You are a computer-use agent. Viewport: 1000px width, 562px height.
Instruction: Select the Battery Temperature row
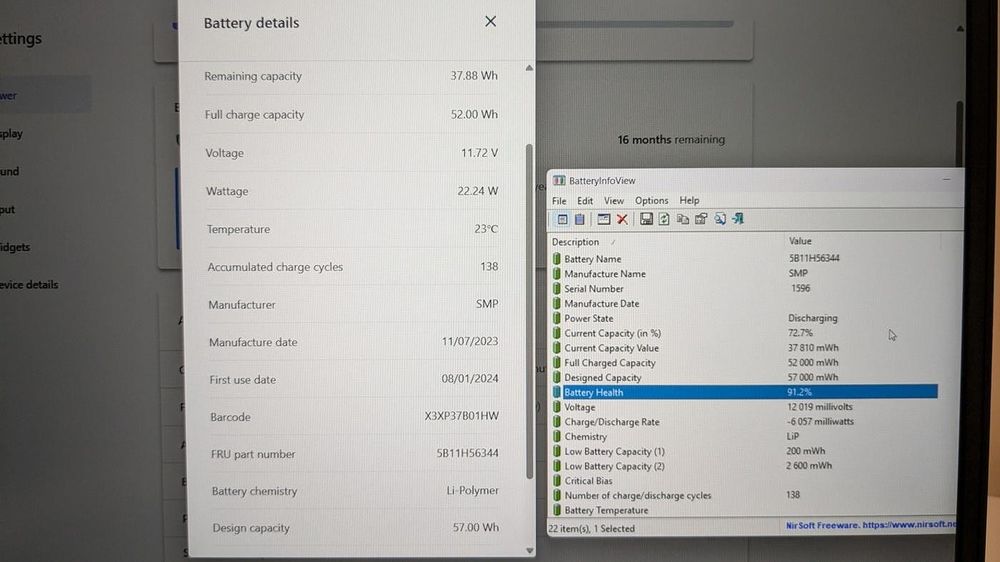point(744,510)
